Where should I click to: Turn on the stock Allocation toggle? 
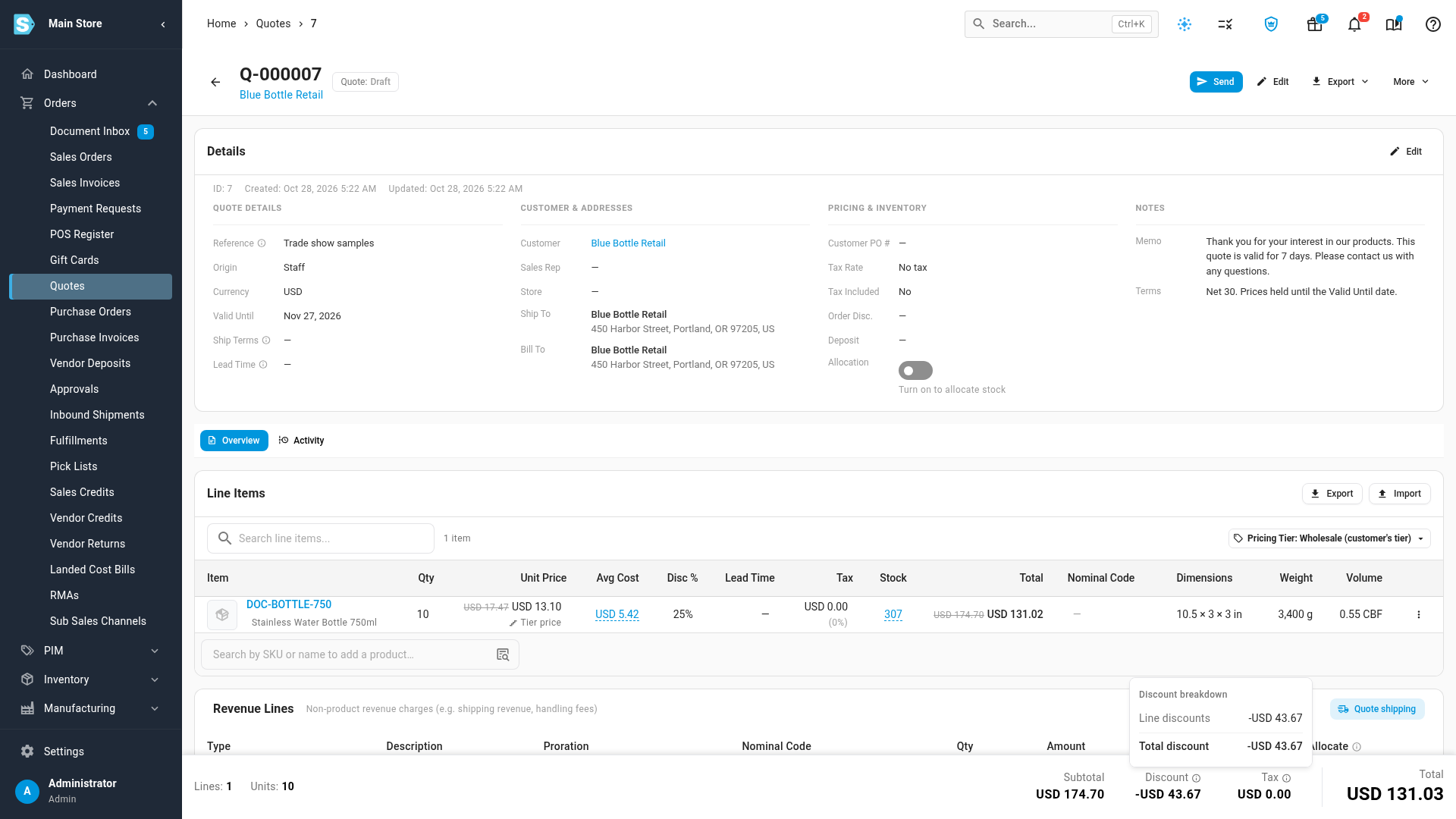click(915, 371)
